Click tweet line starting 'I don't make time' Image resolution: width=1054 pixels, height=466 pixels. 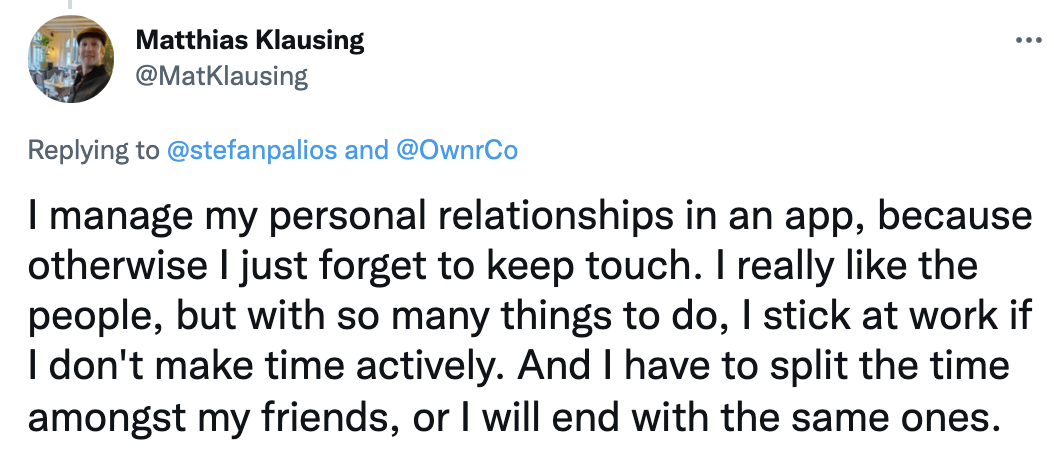(518, 366)
